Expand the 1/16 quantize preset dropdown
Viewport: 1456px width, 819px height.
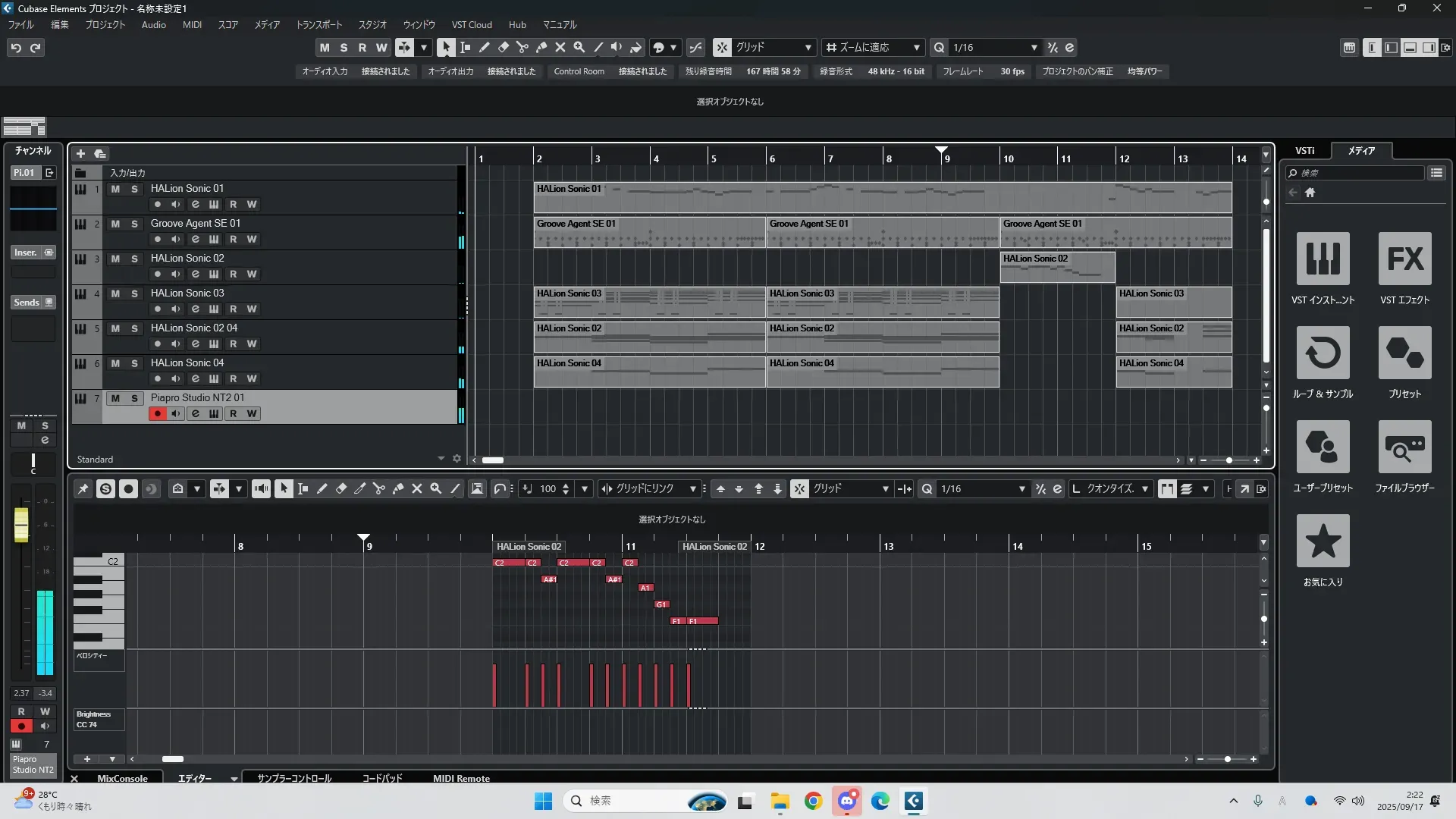[1033, 47]
